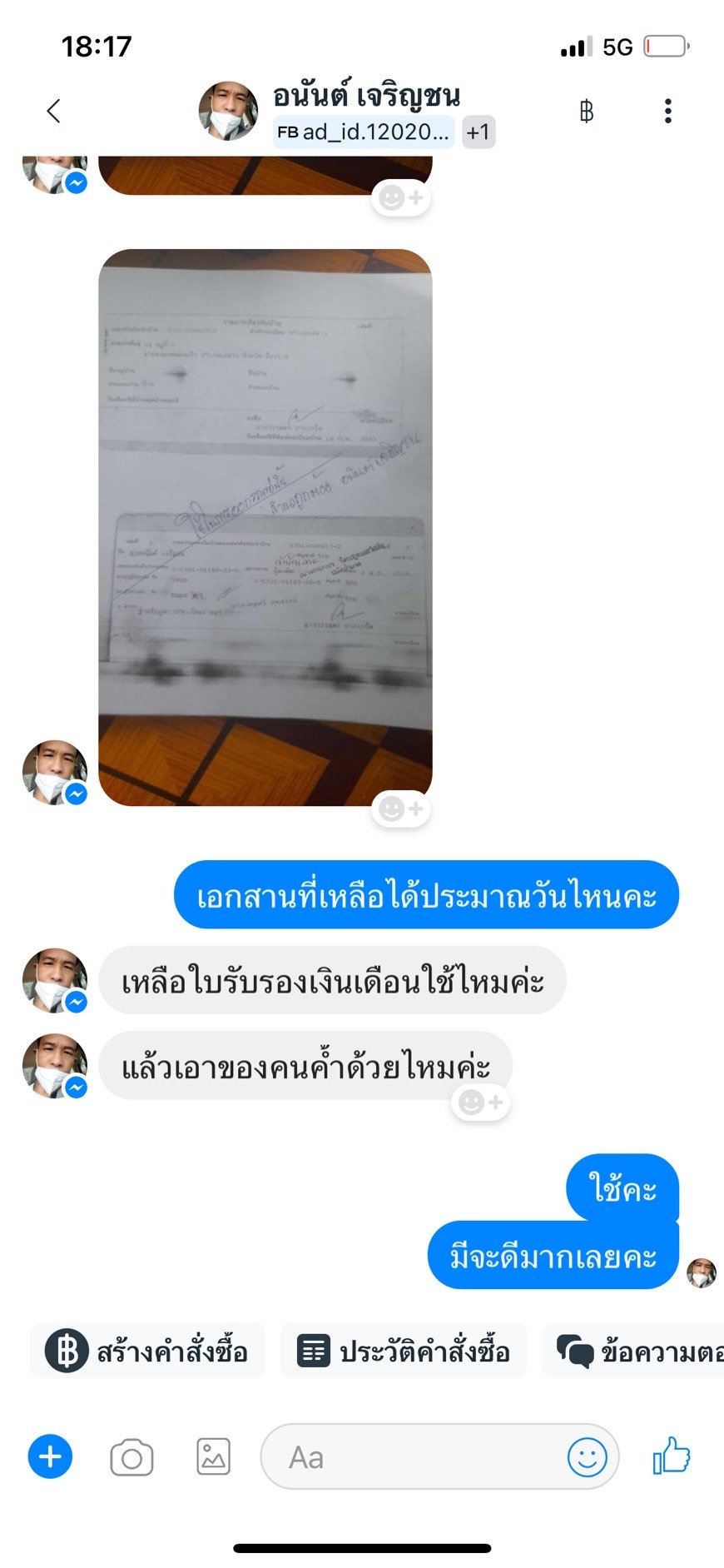
Task: Tap contact name อนันต์ เจริญชน
Action: 366,95
